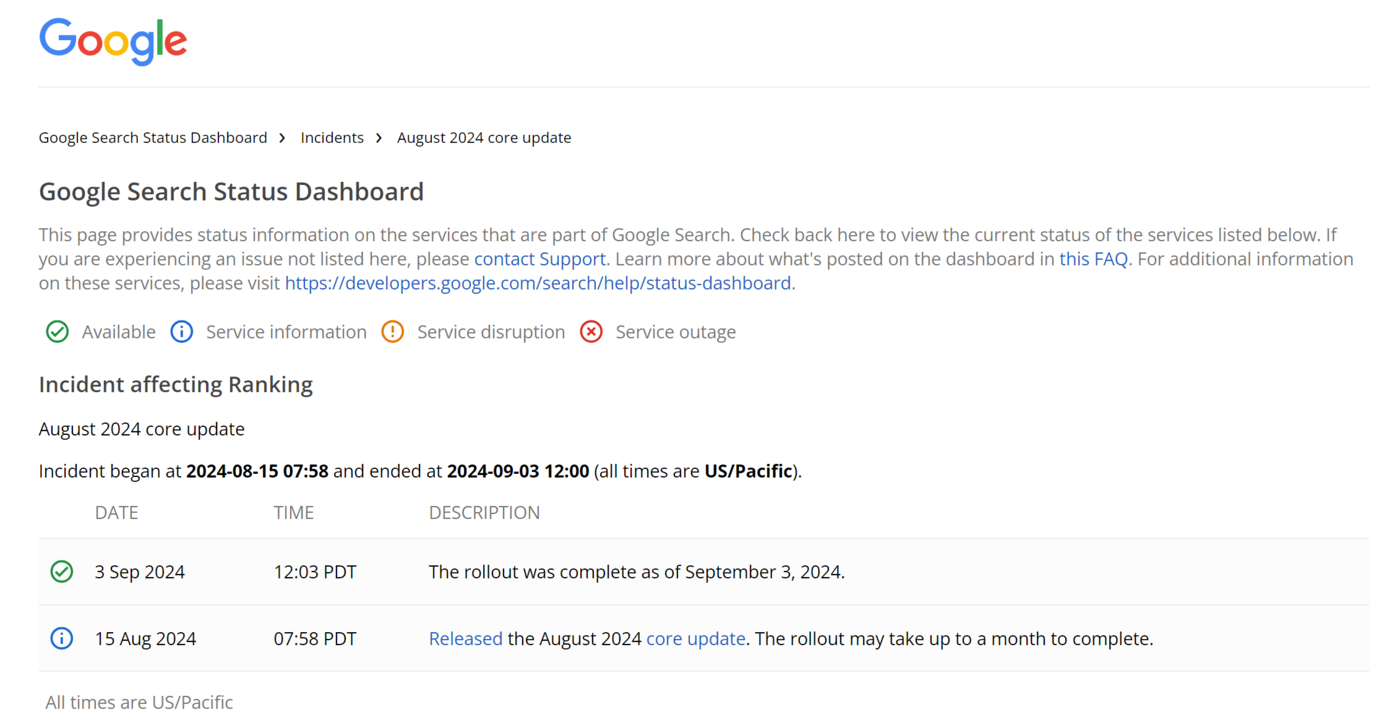Click the blue info icon in 15 Aug 2024 row

point(62,638)
